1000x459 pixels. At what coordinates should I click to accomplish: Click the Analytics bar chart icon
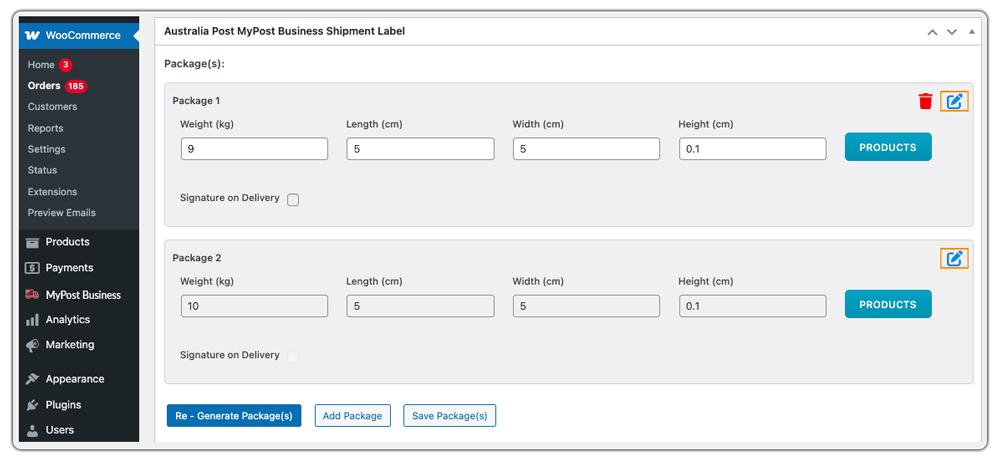(33, 320)
